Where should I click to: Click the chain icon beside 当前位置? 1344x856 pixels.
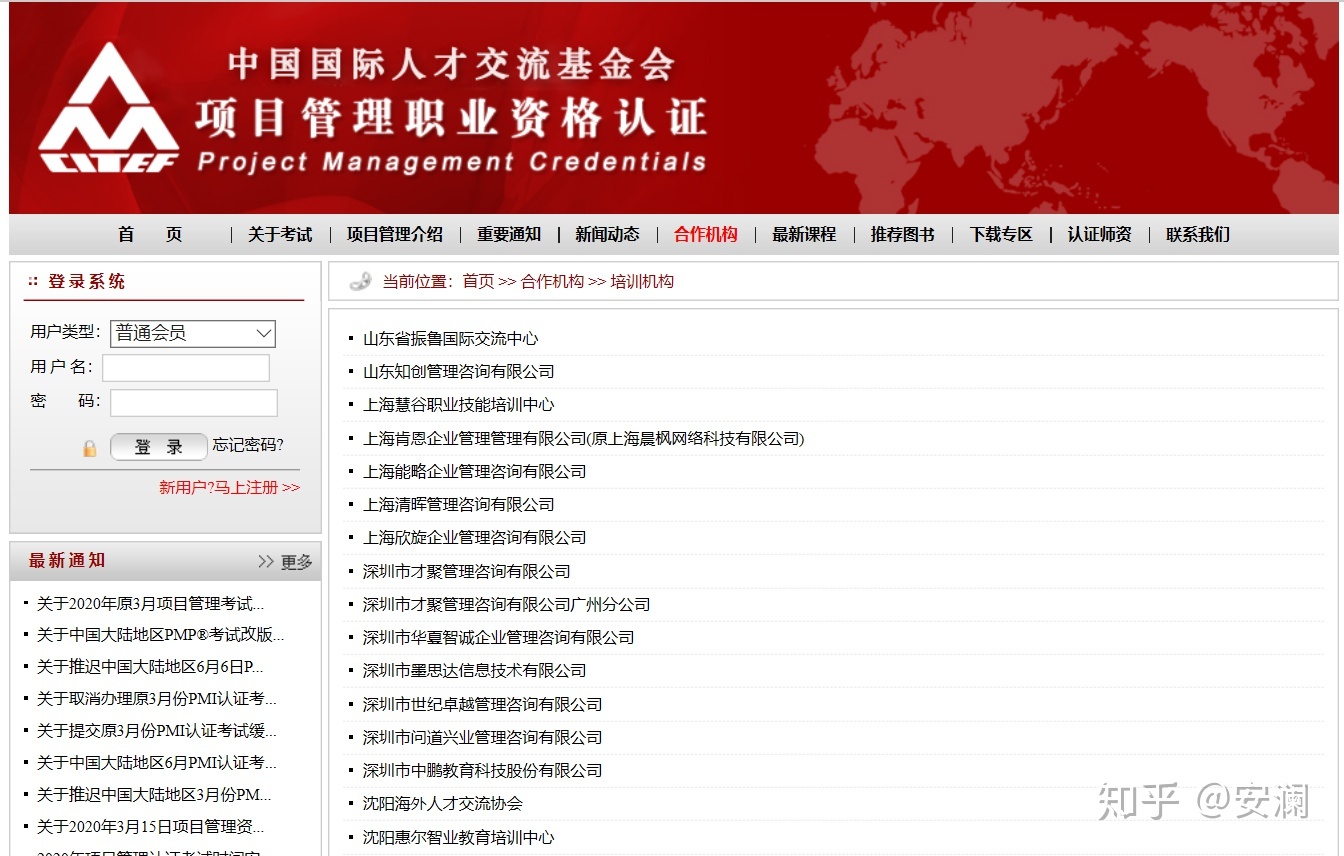360,282
